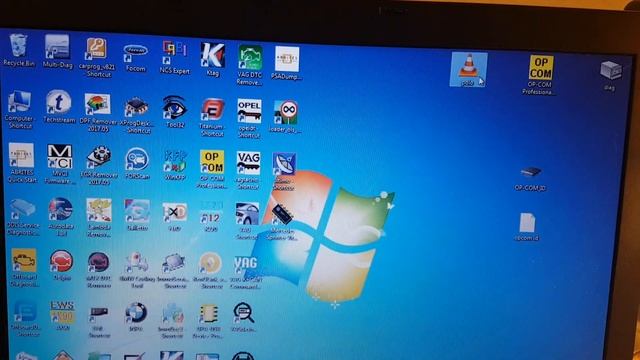This screenshot has width=640, height=360.
Task: Open the diag drive icon
Action: (611, 70)
